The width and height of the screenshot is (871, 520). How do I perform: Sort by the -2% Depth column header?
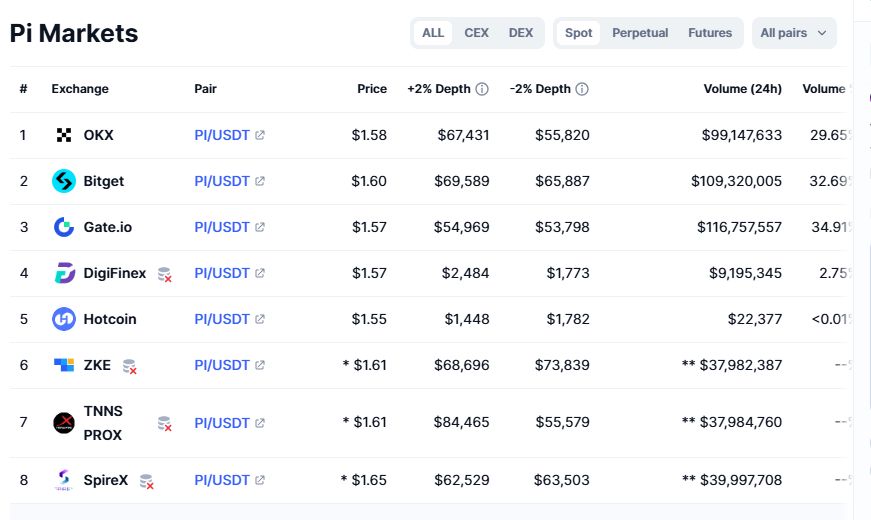[540, 89]
